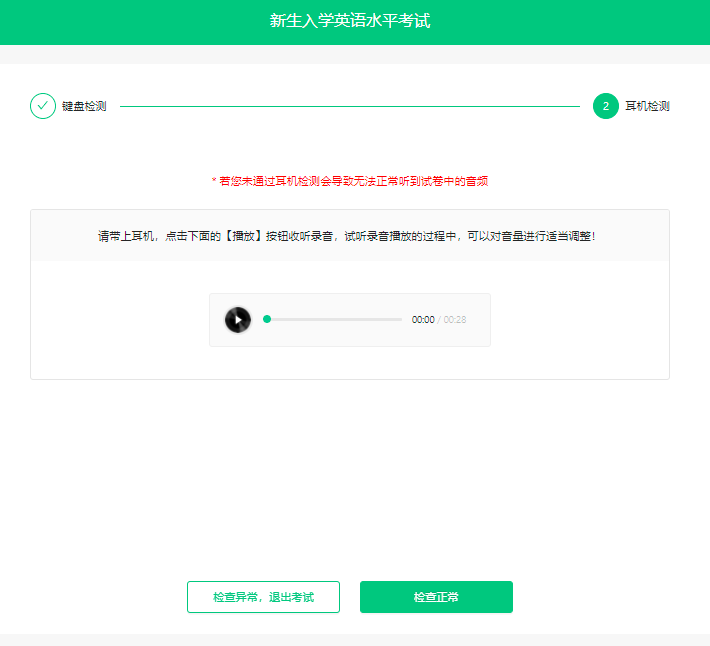Click the 00:00 current playback time

point(423,320)
